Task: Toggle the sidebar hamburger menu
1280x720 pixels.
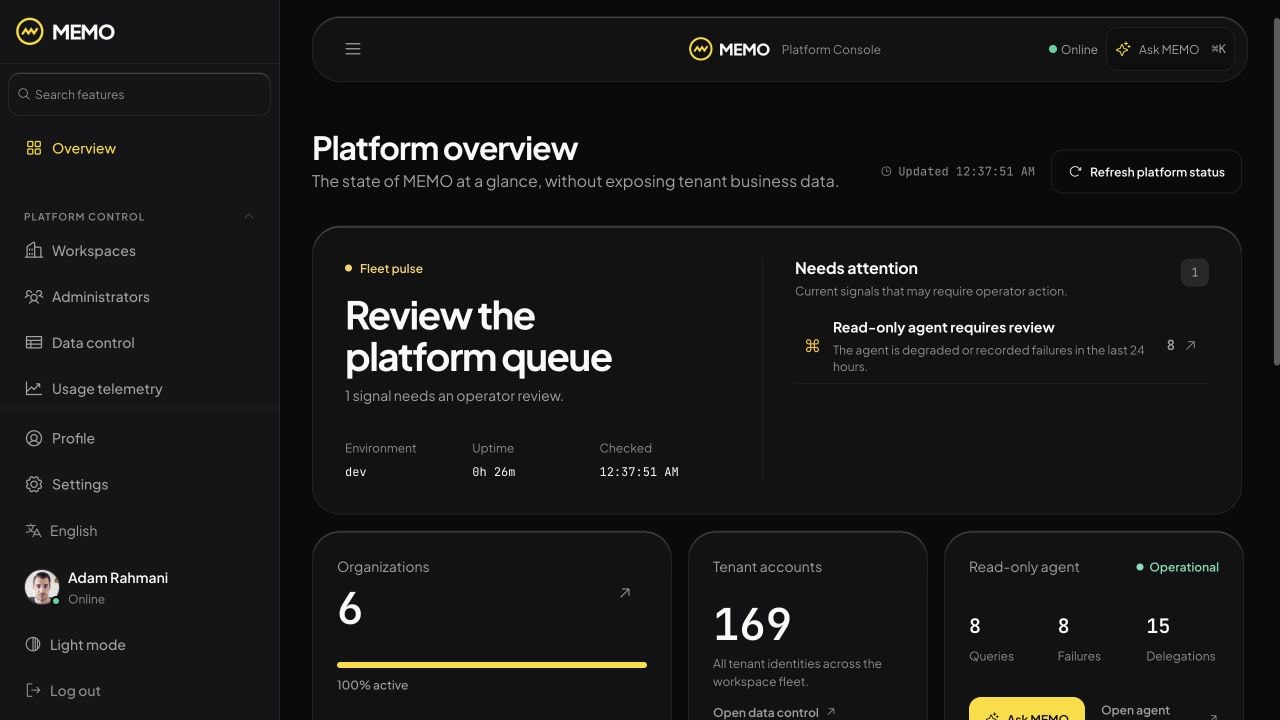Action: 353,49
